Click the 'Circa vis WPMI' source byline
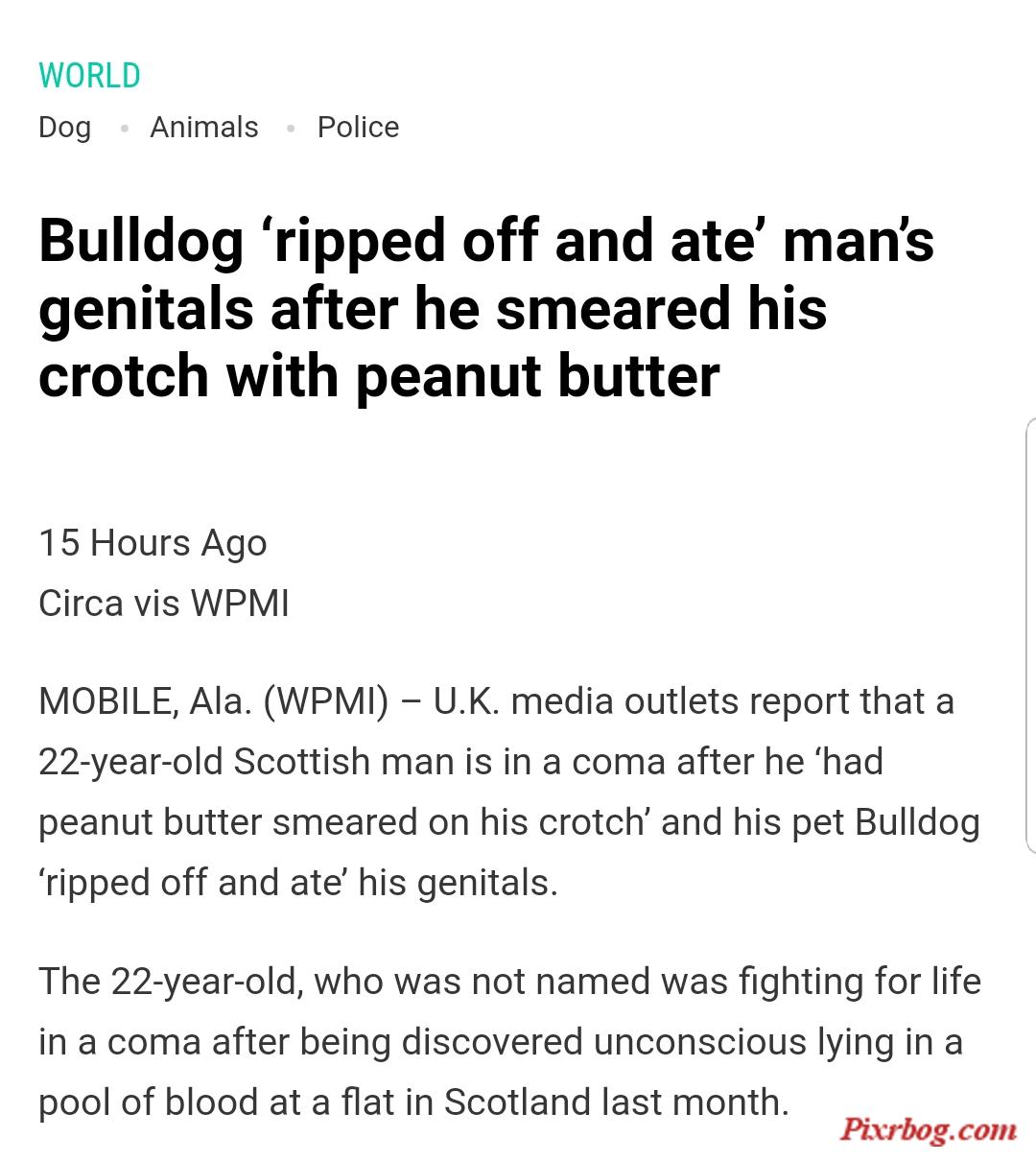Screen dimensions: 1036x1161 [x=164, y=604]
